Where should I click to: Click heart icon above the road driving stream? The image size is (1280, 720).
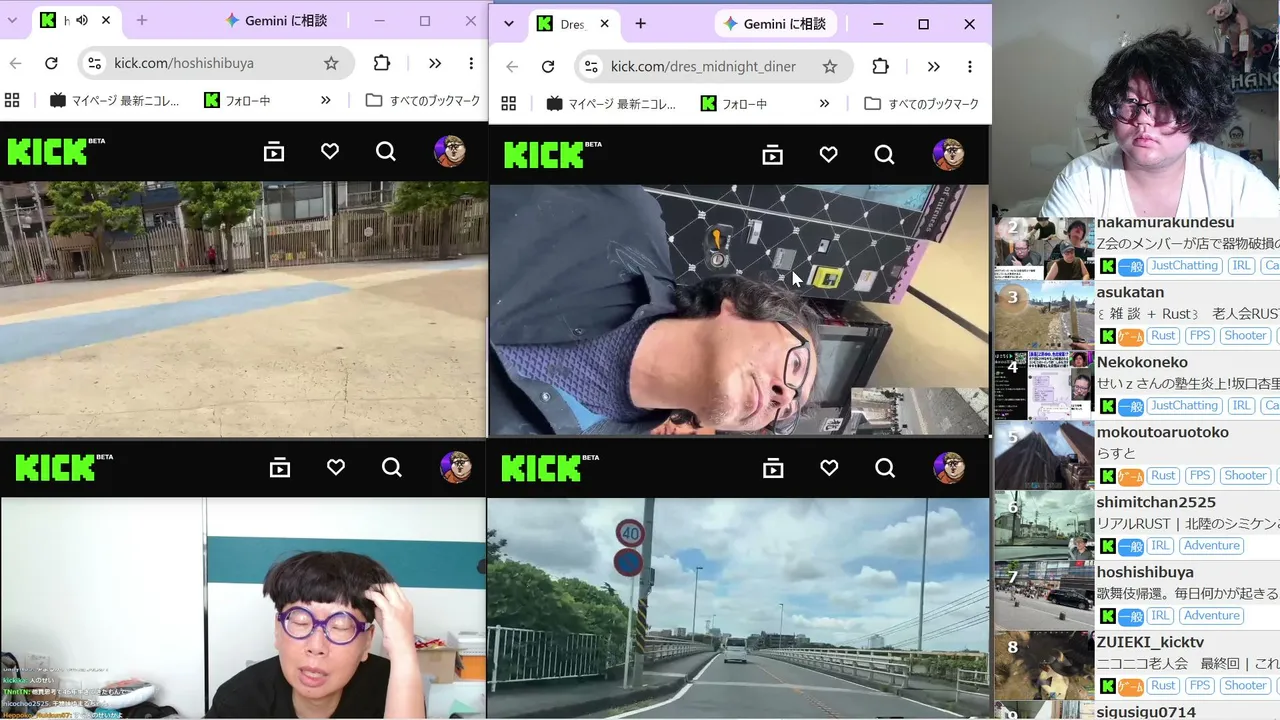pyautogui.click(x=828, y=468)
